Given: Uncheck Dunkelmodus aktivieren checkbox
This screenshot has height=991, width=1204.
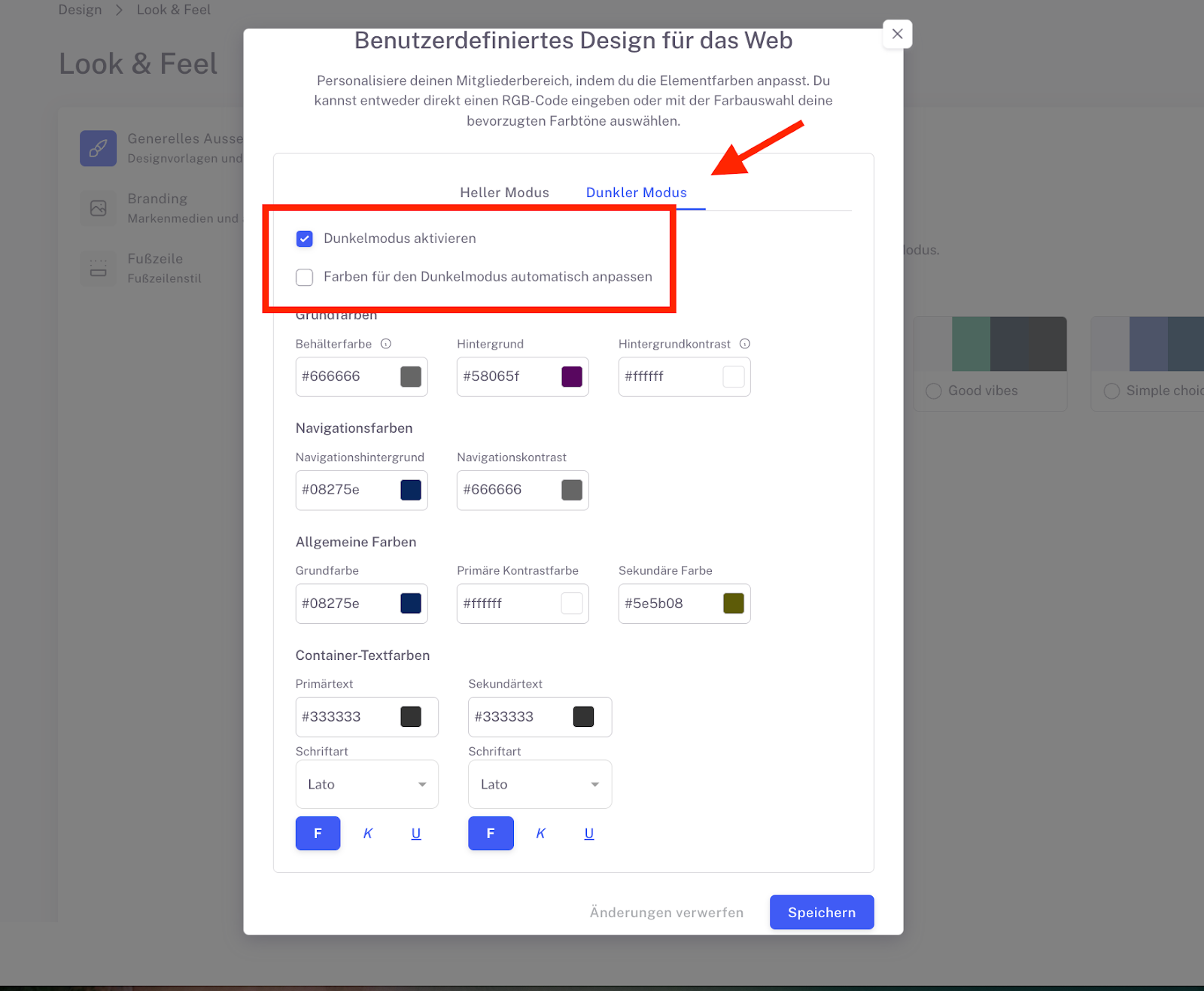Looking at the screenshot, I should pyautogui.click(x=305, y=239).
